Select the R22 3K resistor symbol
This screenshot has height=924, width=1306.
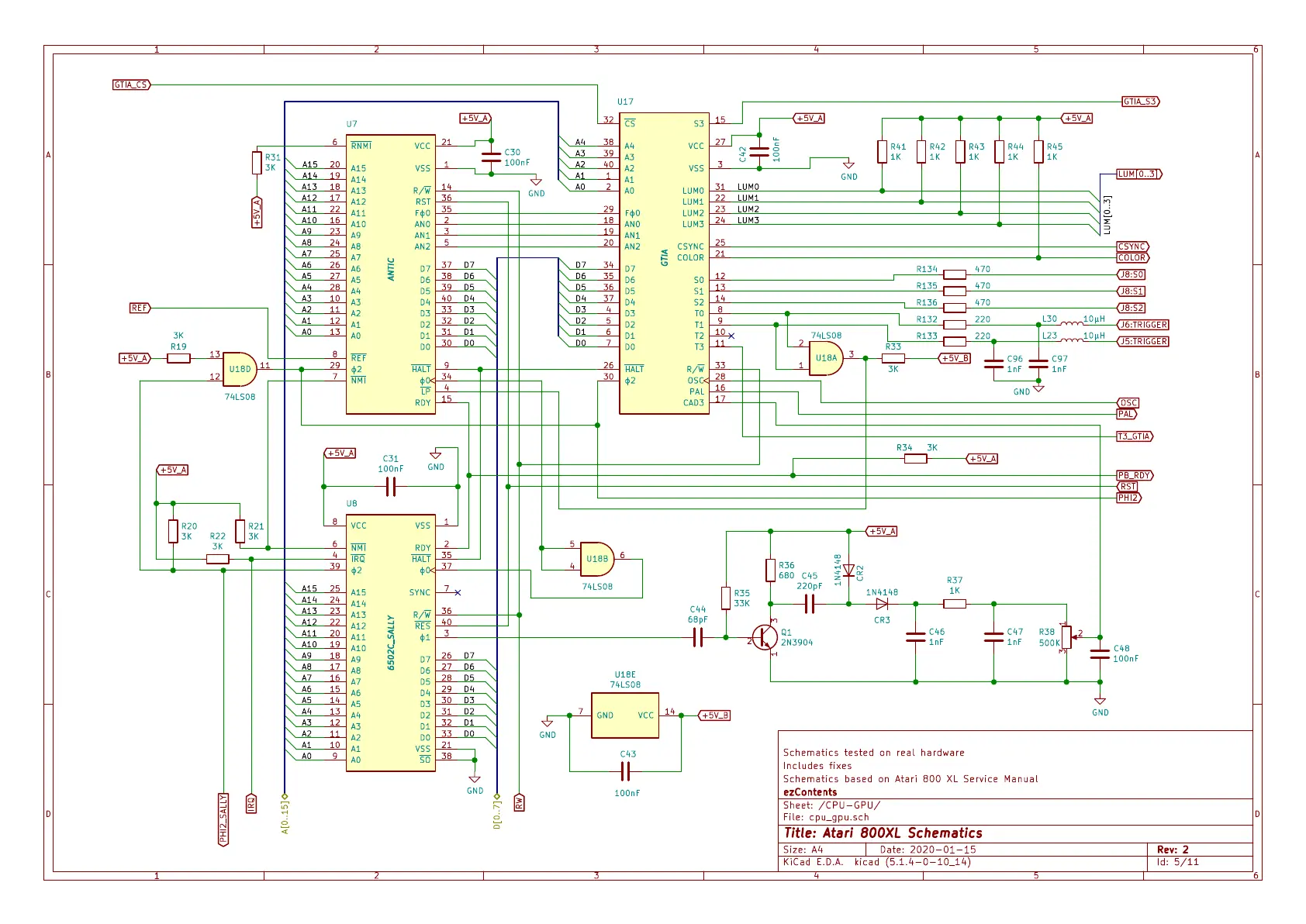[218, 559]
